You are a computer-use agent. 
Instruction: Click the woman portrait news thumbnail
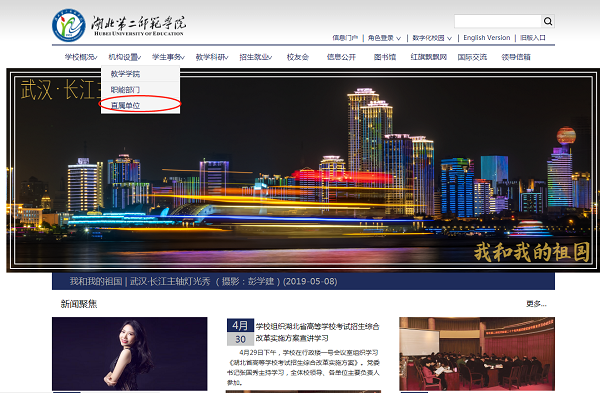click(130, 354)
